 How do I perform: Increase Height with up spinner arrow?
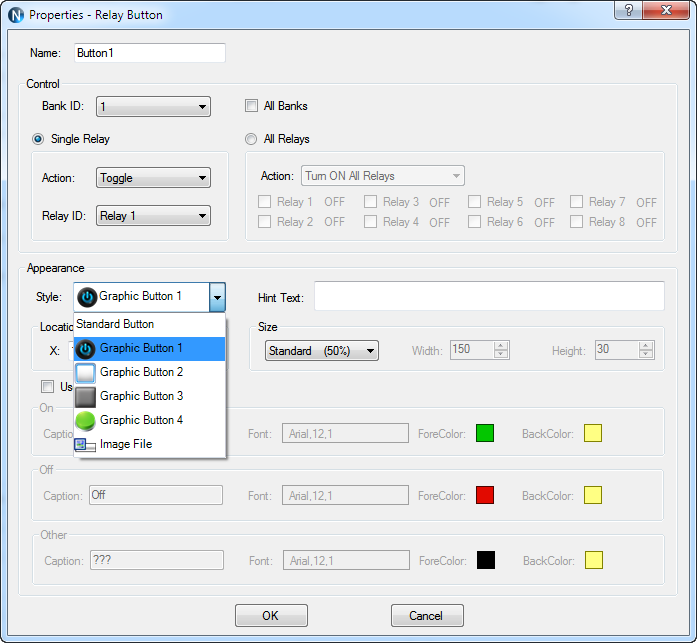646,346
